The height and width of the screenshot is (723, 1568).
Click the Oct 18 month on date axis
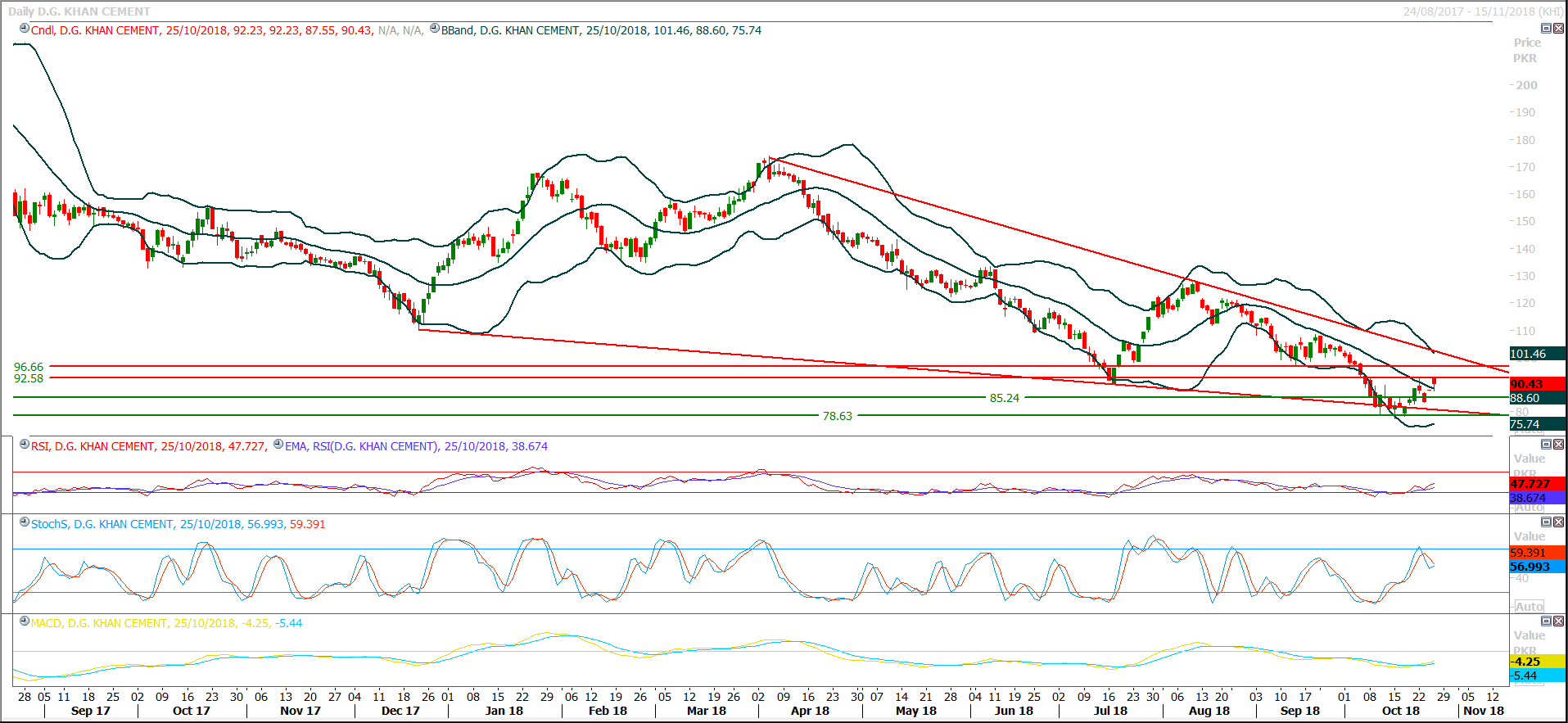click(x=1400, y=711)
